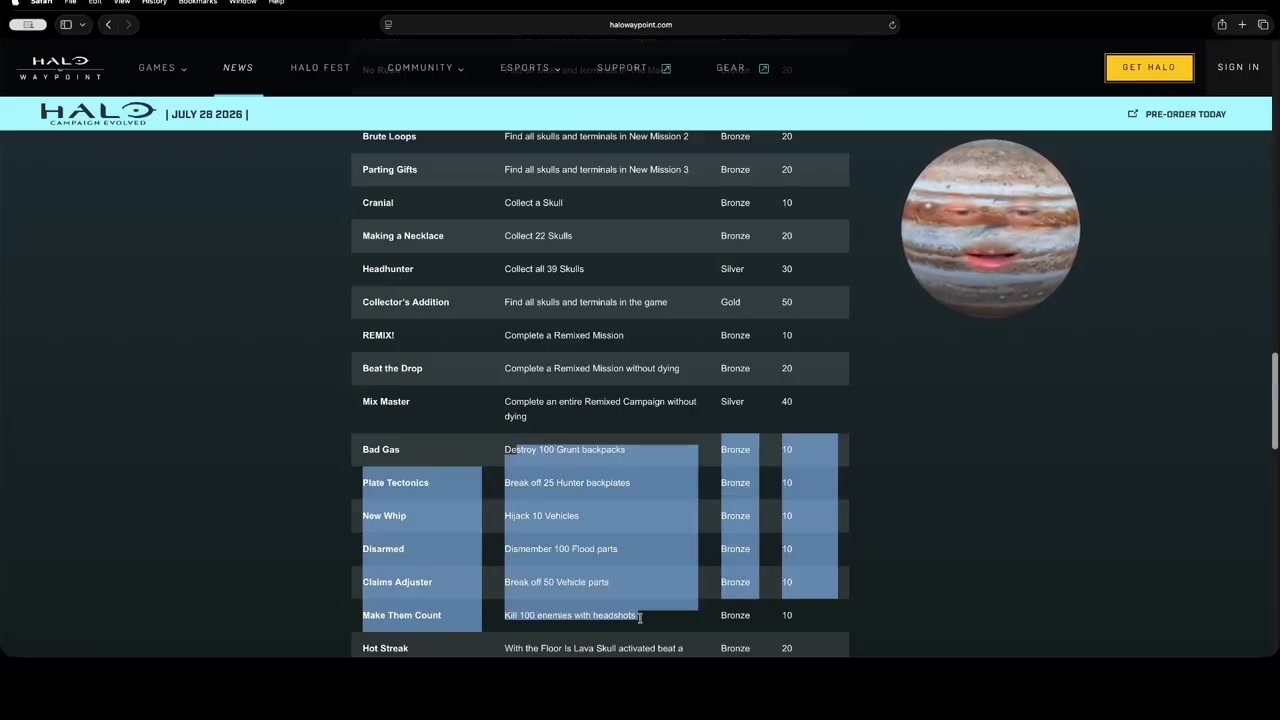Click 'Break off 50 Vehicle parts' description

point(557,582)
